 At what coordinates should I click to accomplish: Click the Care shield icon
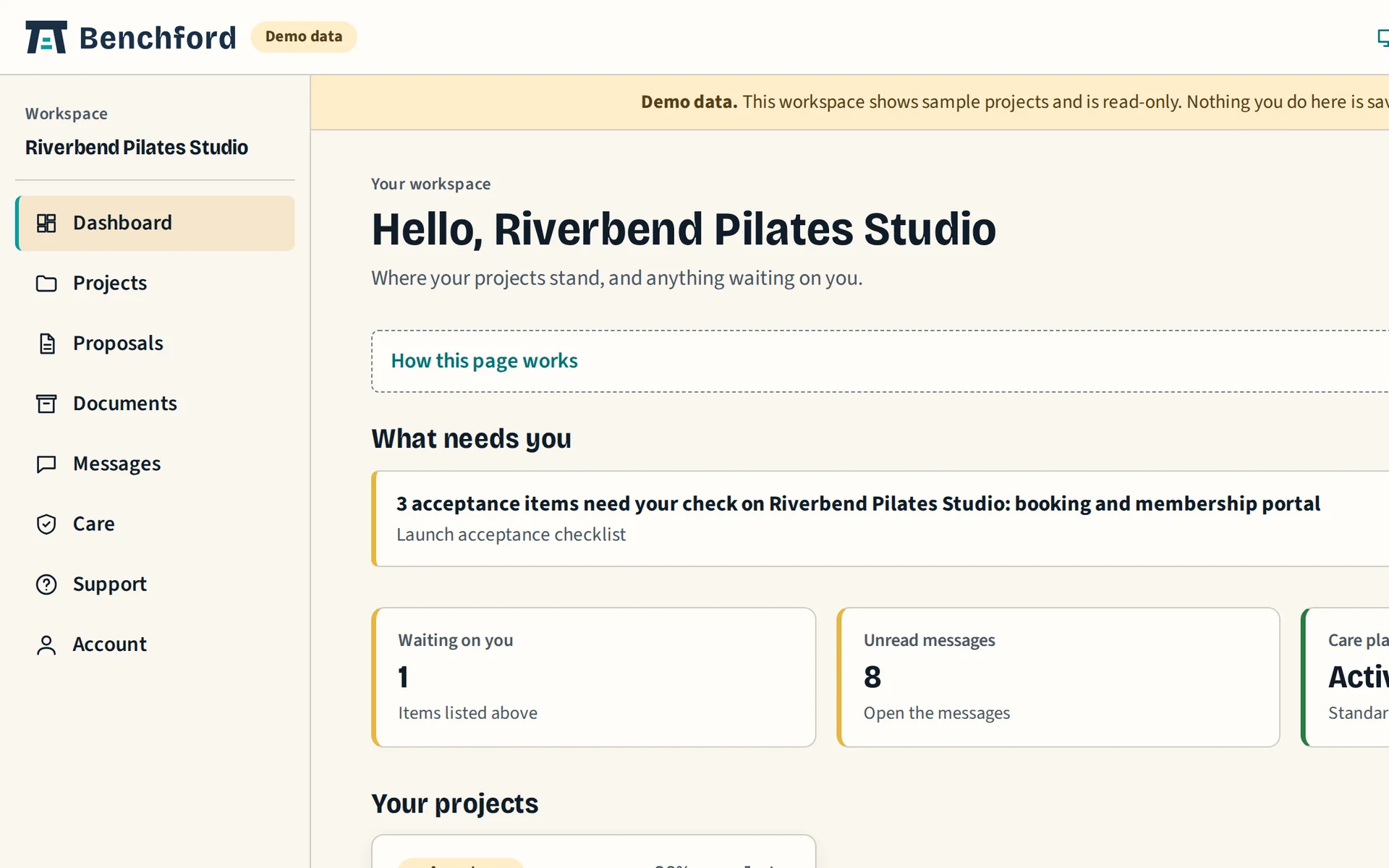pyautogui.click(x=46, y=524)
